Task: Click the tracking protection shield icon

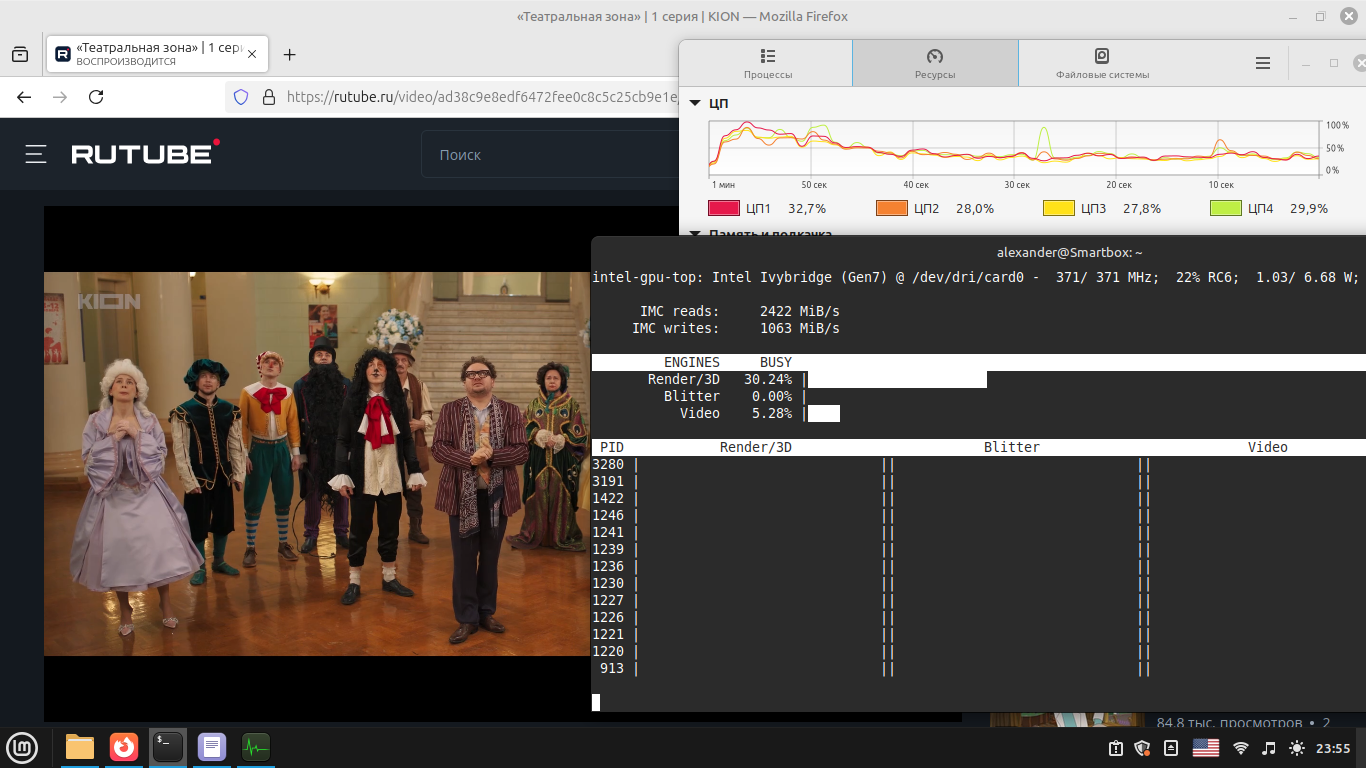Action: (240, 97)
